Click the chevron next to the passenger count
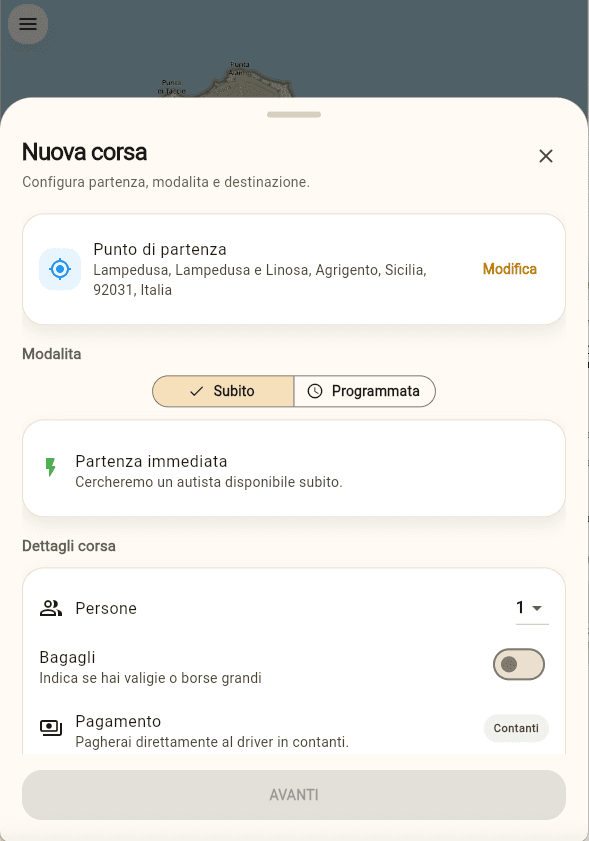 click(536, 607)
